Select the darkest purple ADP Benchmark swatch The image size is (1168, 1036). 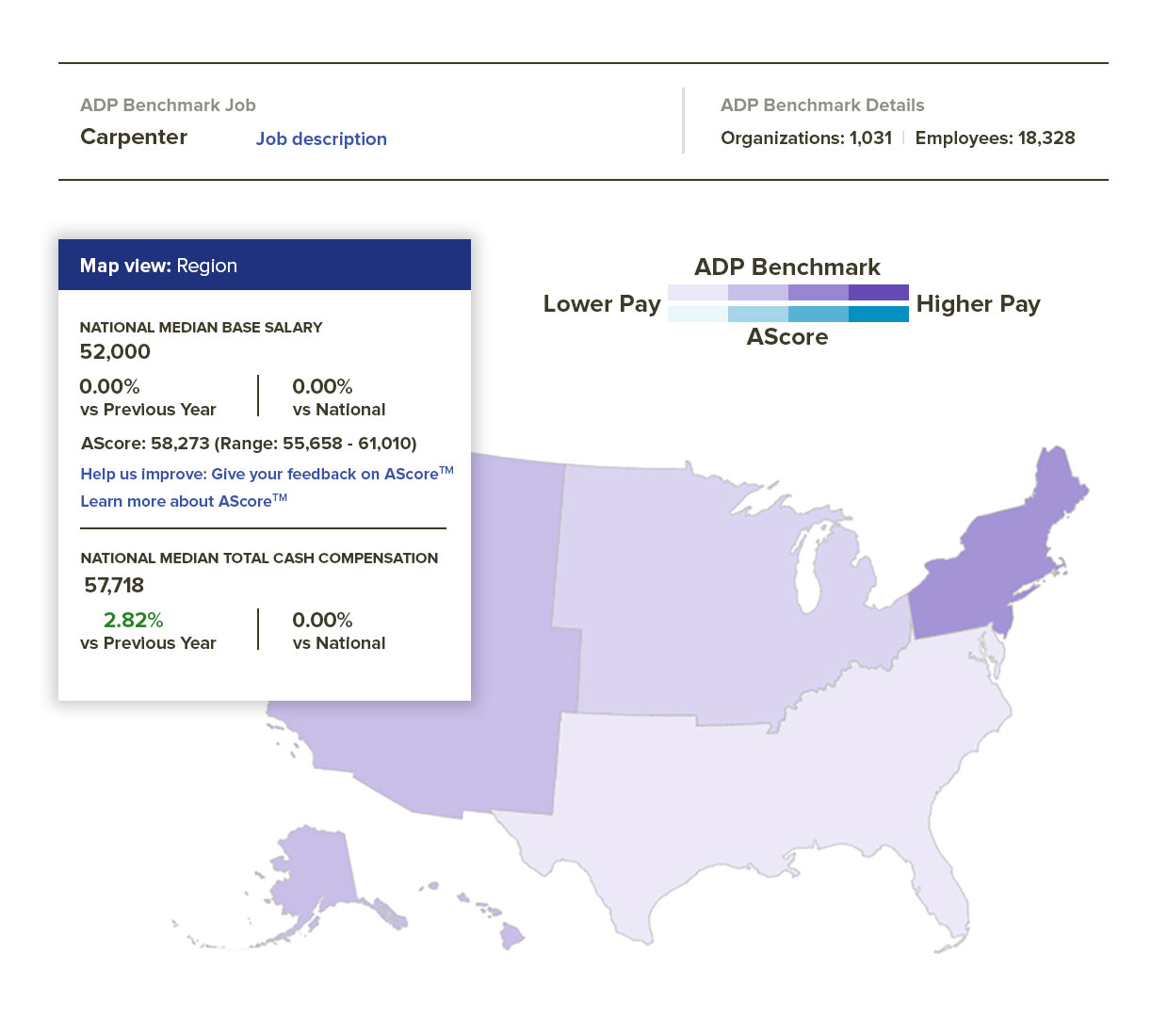click(878, 293)
